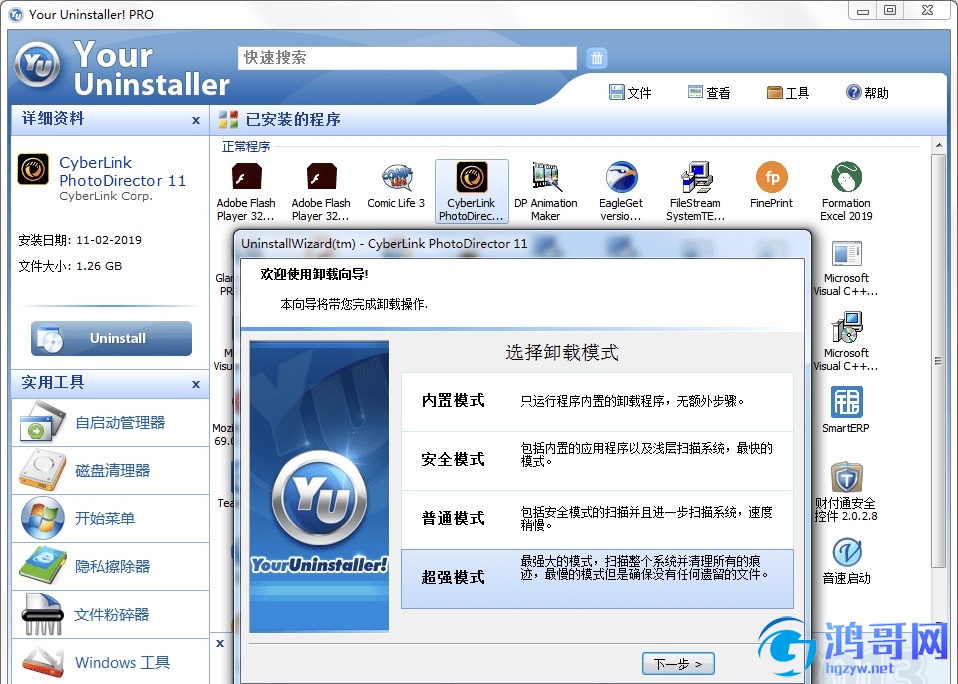Viewport: 958px width, 684px height.
Task: Select the Adobe Flash Player 32 first icon
Action: pyautogui.click(x=246, y=177)
